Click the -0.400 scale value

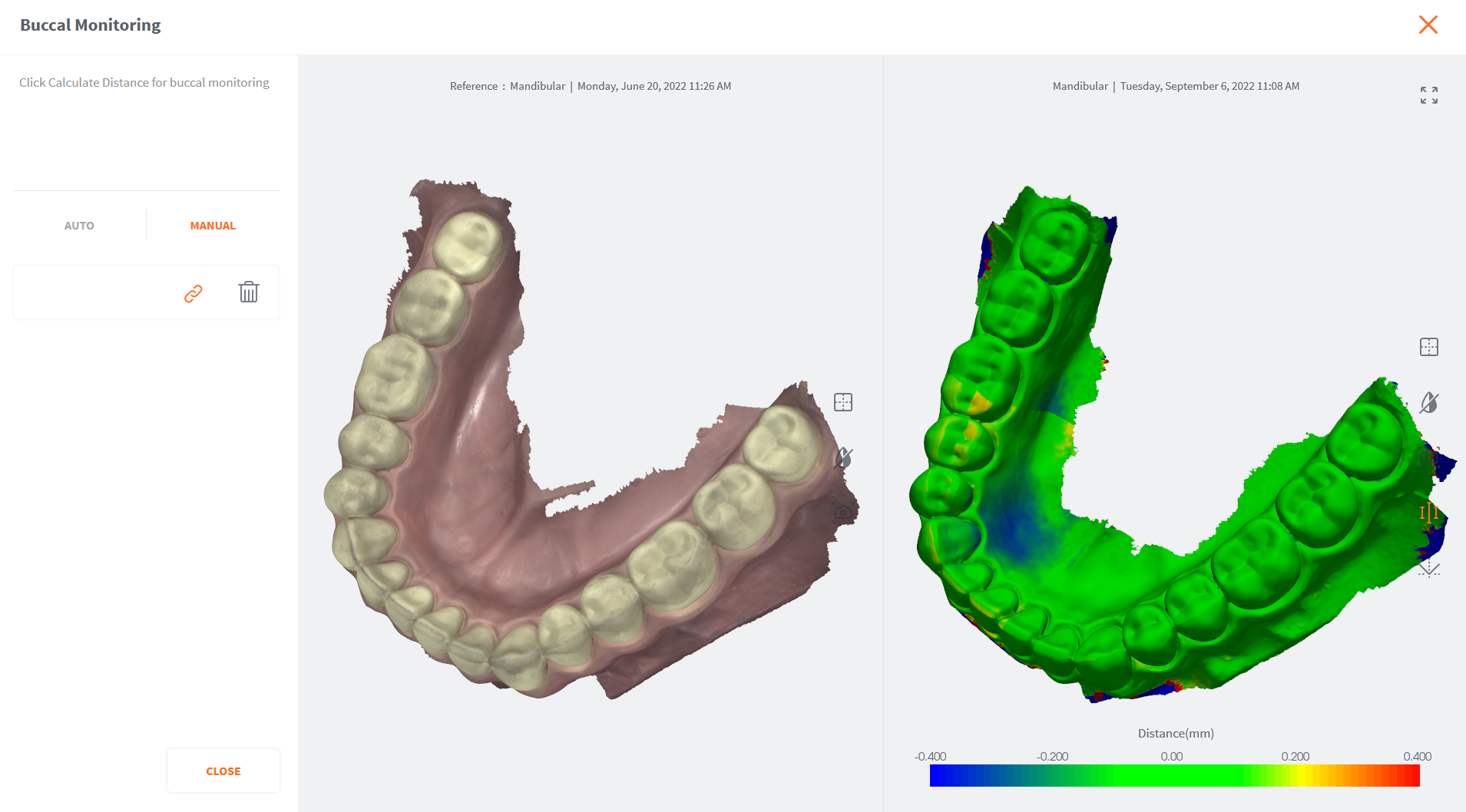(930, 756)
